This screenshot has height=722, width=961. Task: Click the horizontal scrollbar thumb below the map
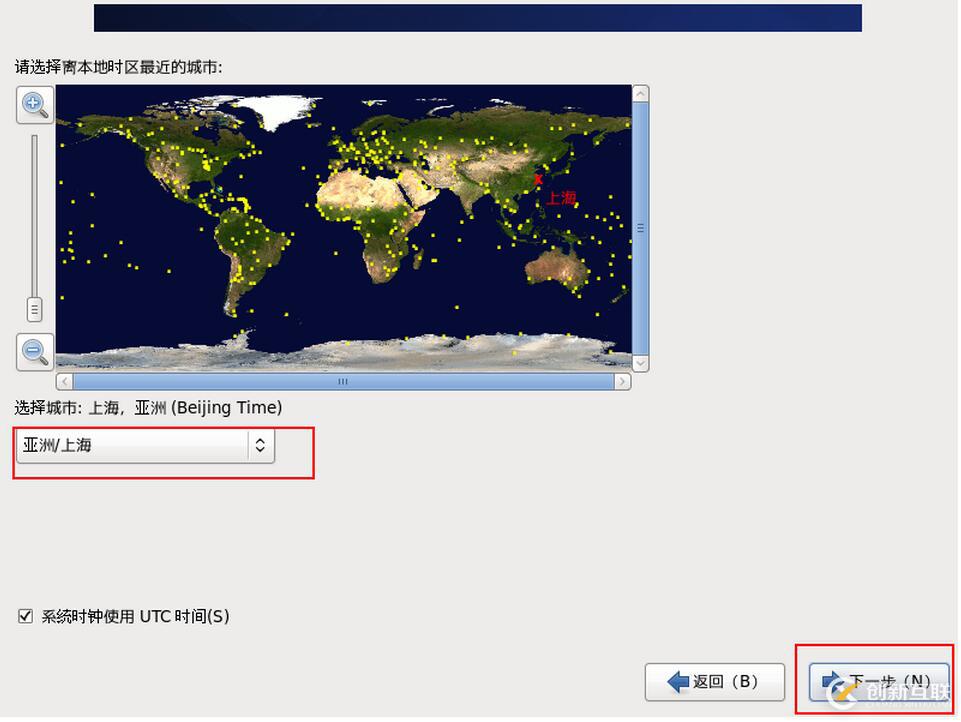[x=342, y=381]
